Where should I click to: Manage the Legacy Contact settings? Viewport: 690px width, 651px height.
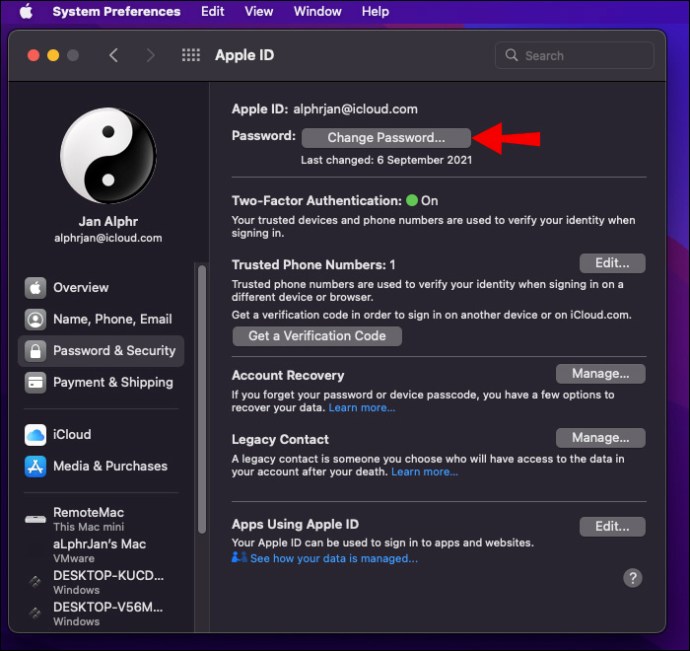[600, 438]
